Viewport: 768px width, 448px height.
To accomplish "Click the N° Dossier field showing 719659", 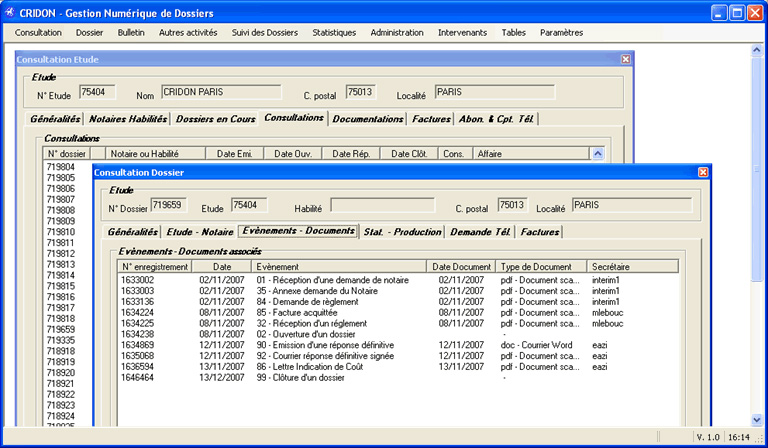I will tap(167, 205).
